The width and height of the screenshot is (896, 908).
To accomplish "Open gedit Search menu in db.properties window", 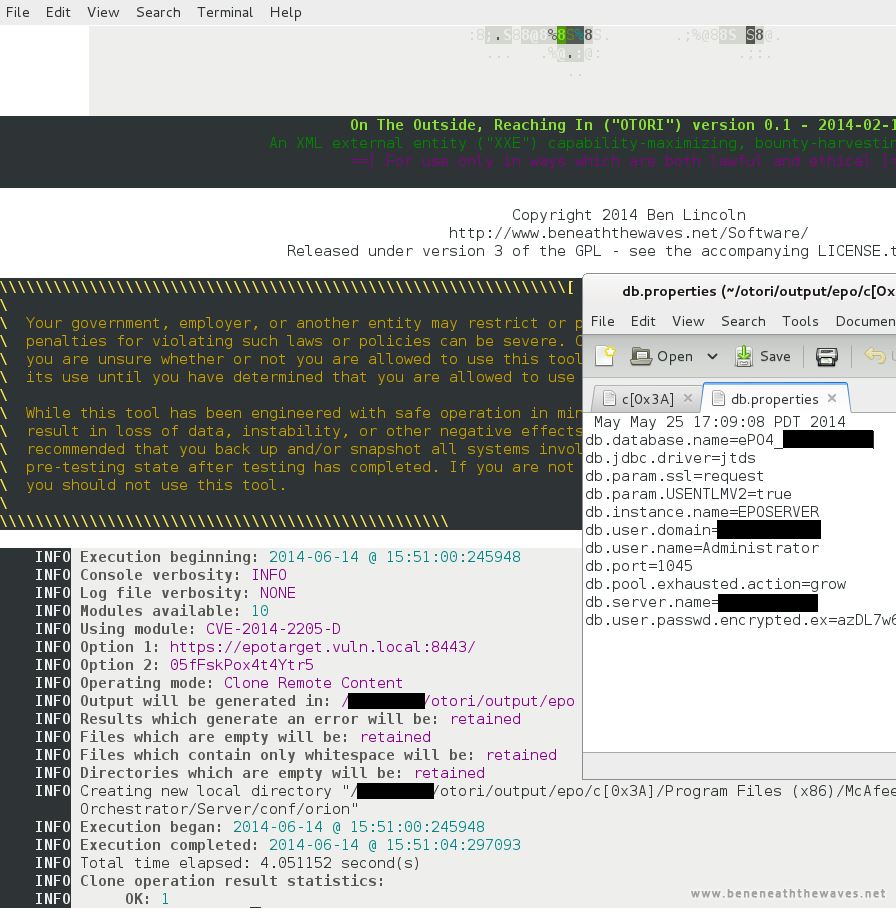I will click(743, 321).
